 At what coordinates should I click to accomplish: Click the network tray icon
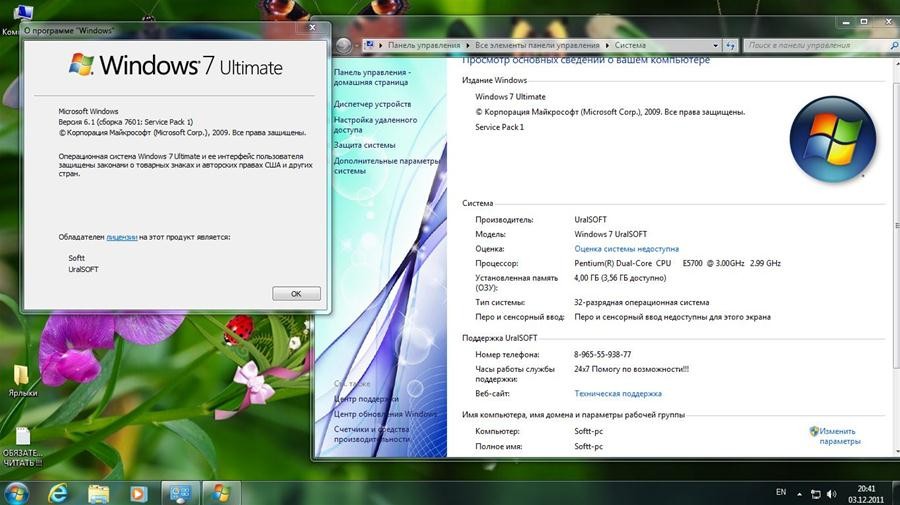click(815, 494)
